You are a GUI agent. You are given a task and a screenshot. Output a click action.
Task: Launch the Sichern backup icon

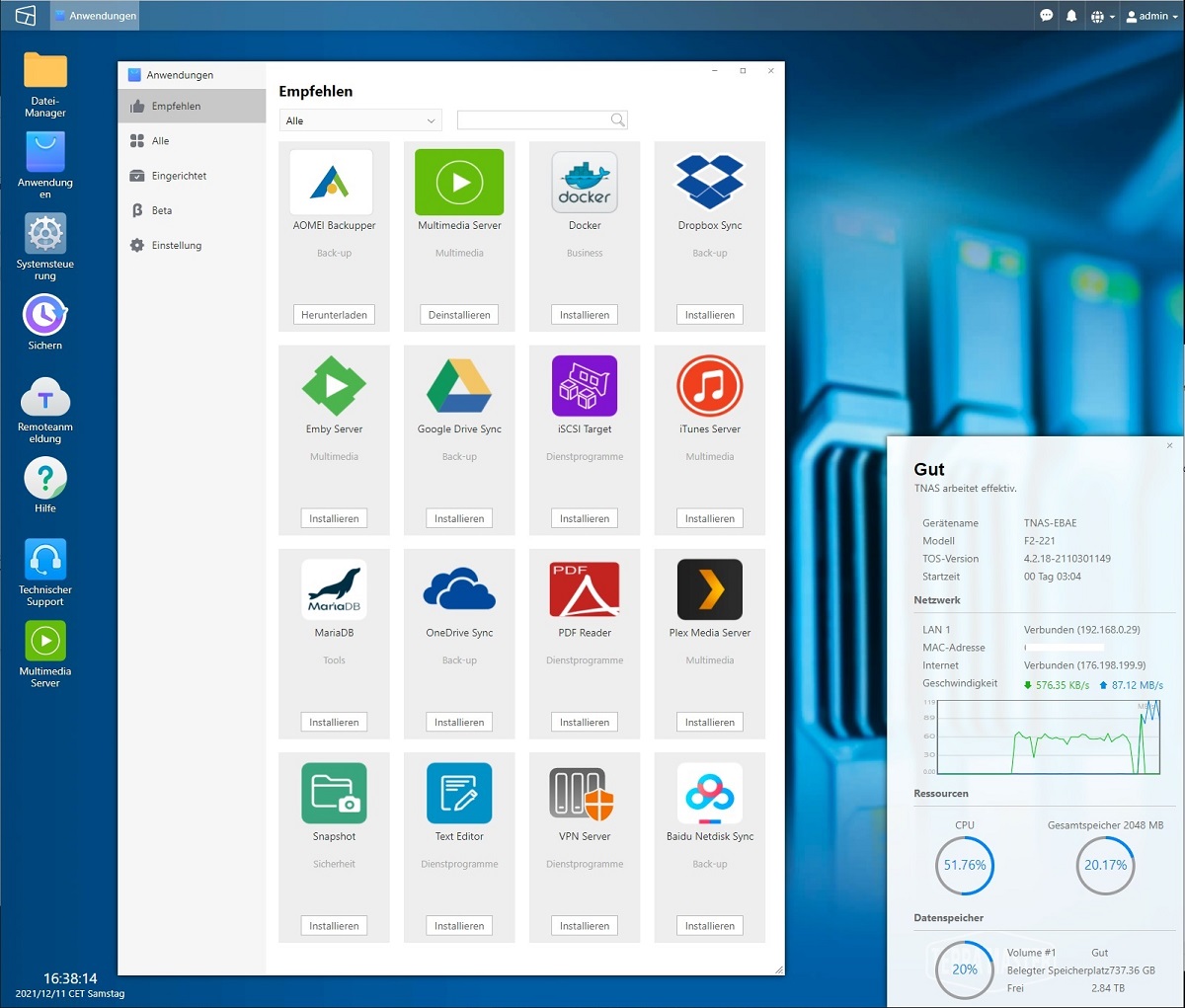[x=45, y=316]
